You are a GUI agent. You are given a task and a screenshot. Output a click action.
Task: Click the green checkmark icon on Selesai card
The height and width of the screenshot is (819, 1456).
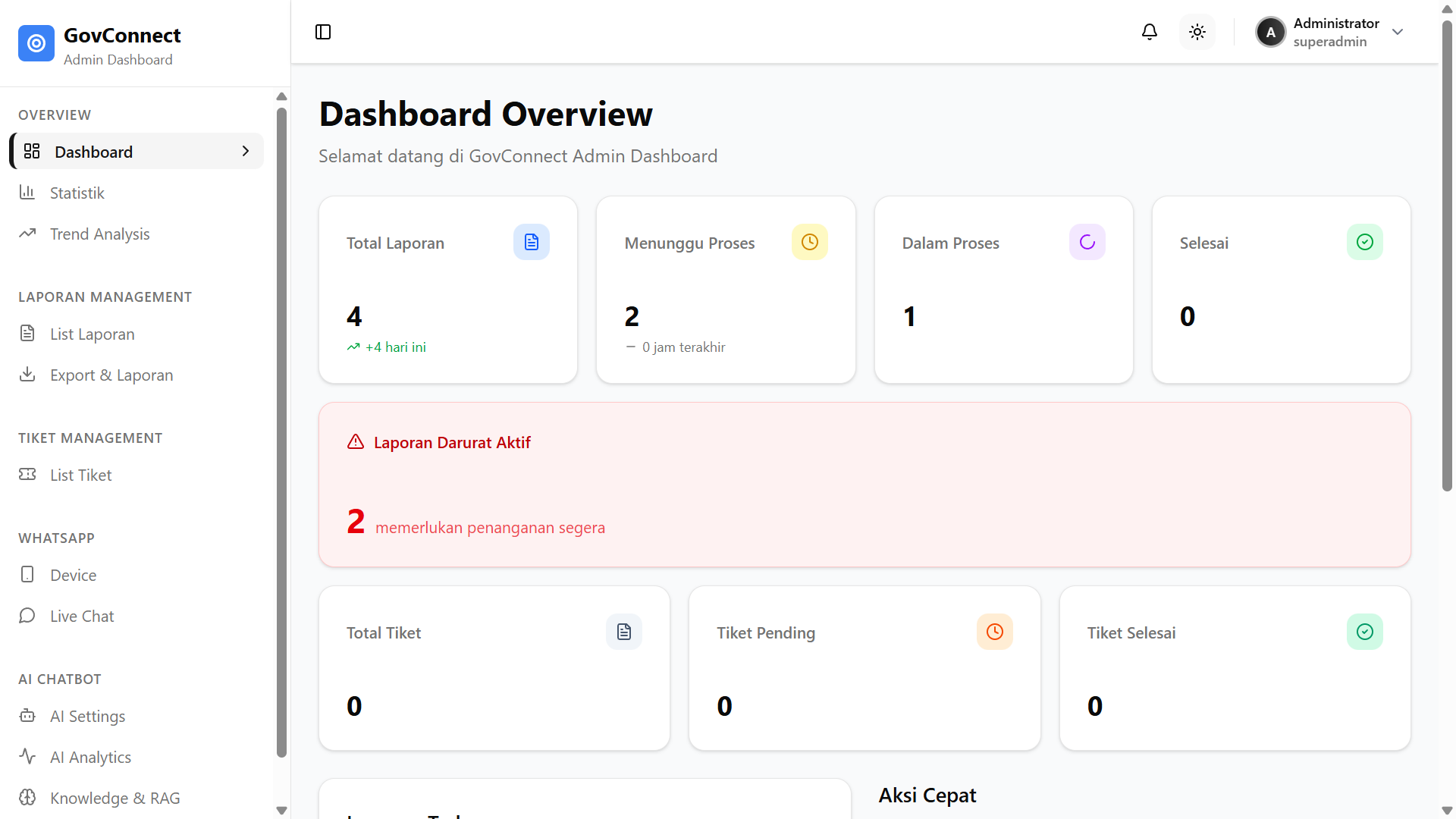click(x=1363, y=242)
